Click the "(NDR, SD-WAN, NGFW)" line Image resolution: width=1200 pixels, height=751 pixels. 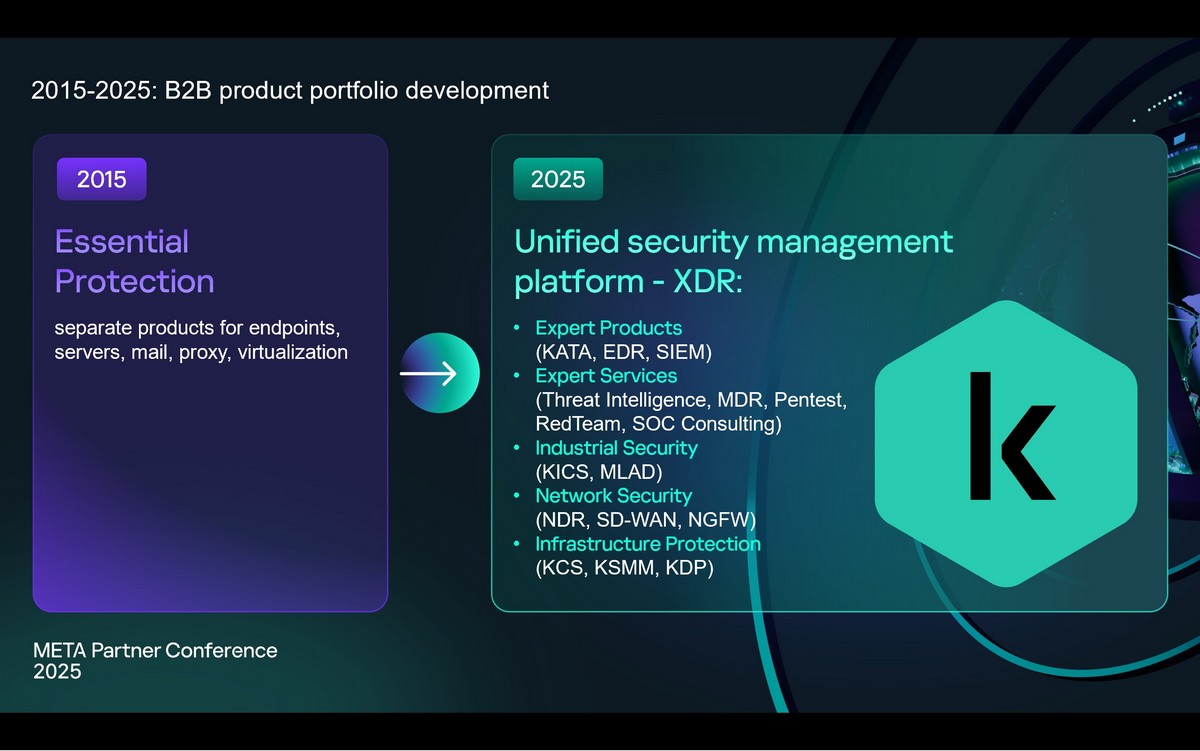pos(645,520)
